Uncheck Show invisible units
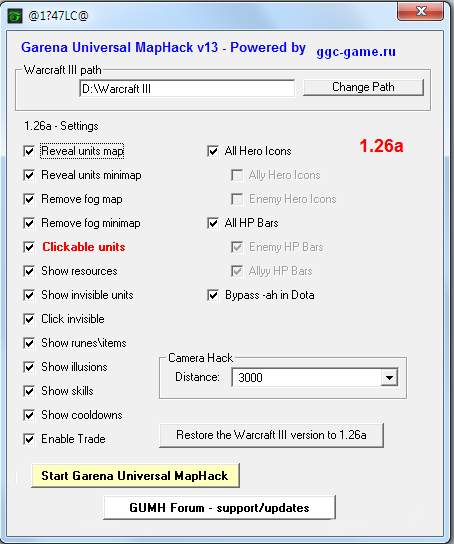The height and width of the screenshot is (544, 454). pyautogui.click(x=29, y=295)
